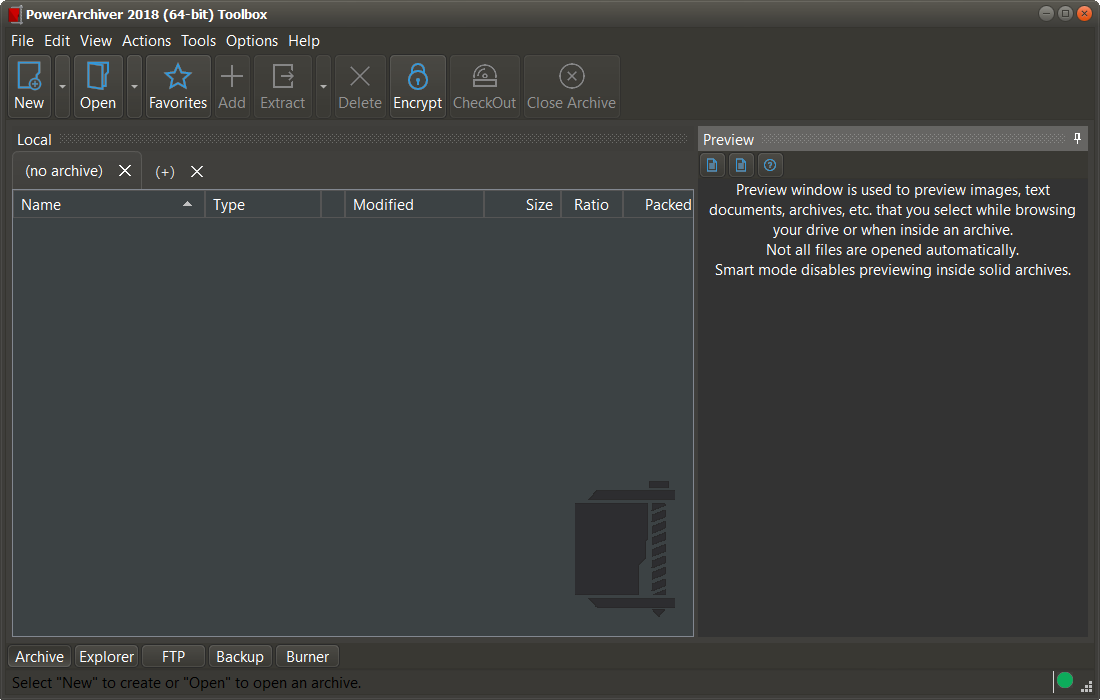Click the Add files toolbar icon
1100x700 pixels.
click(232, 86)
